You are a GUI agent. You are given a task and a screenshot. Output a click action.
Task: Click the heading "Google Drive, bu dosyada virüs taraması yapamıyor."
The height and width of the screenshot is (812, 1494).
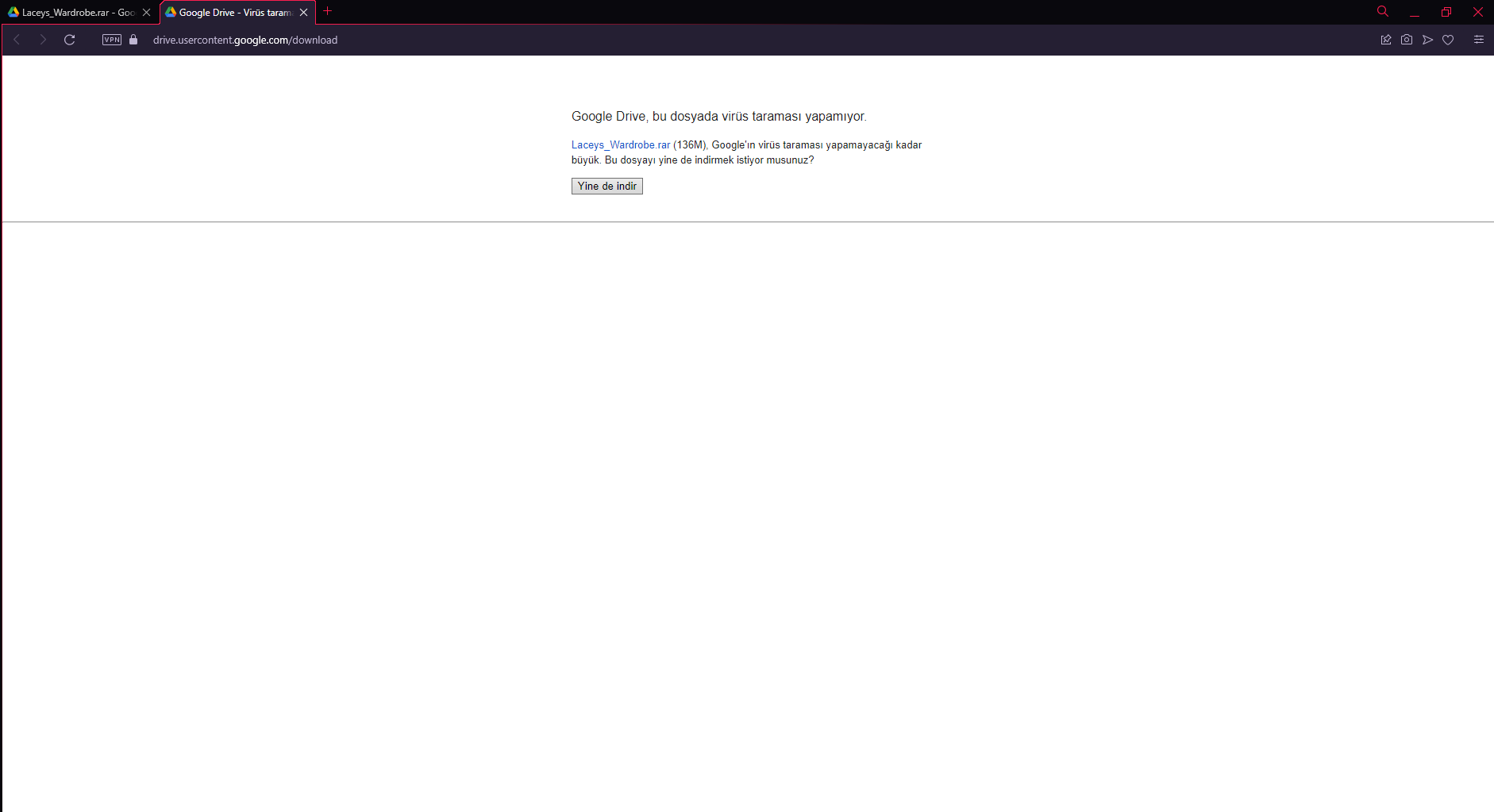click(x=719, y=116)
